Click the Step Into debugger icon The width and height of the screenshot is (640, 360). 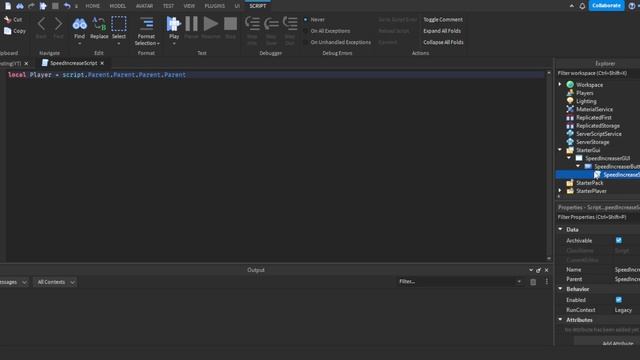click(252, 24)
